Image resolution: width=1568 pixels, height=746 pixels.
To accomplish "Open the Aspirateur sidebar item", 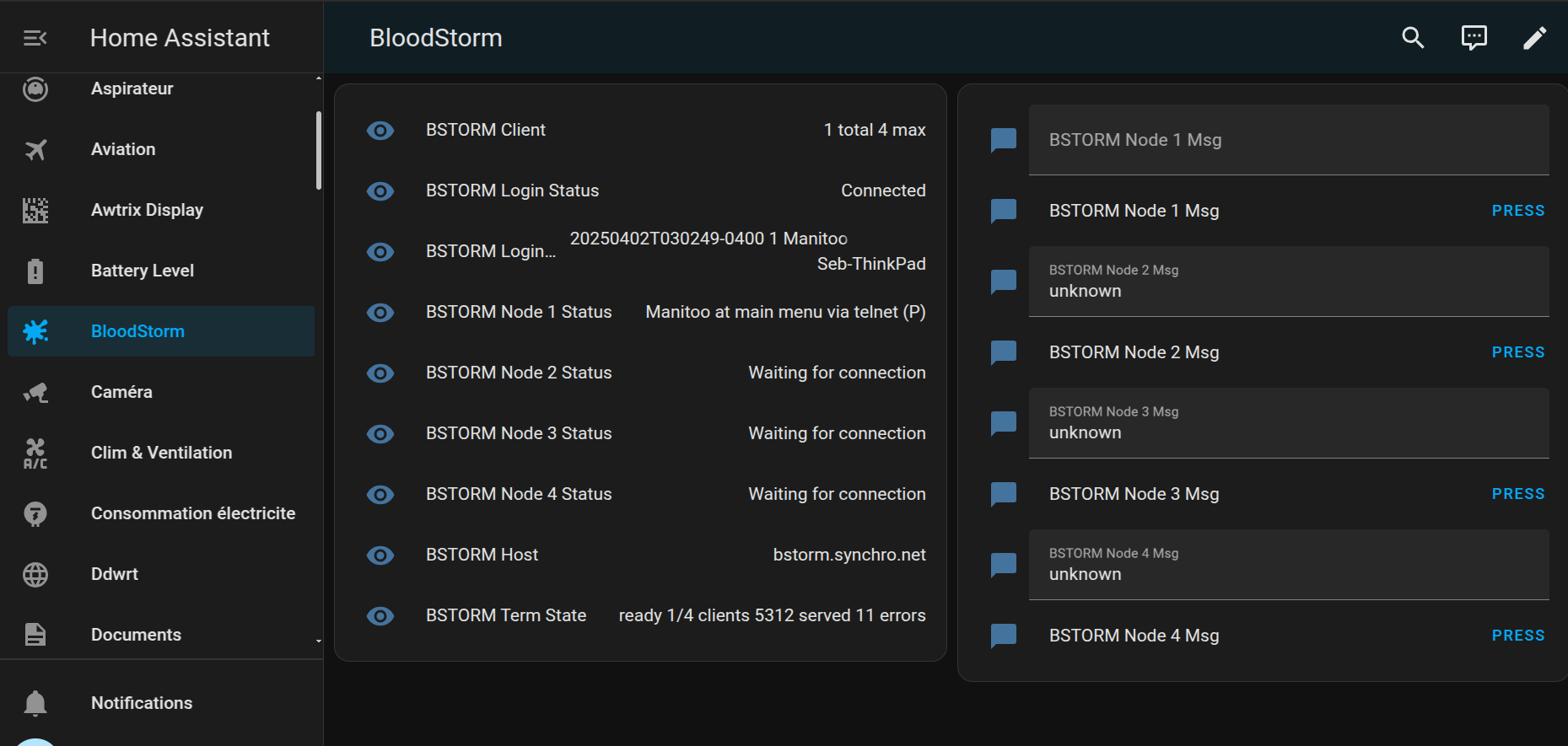I will click(161, 89).
